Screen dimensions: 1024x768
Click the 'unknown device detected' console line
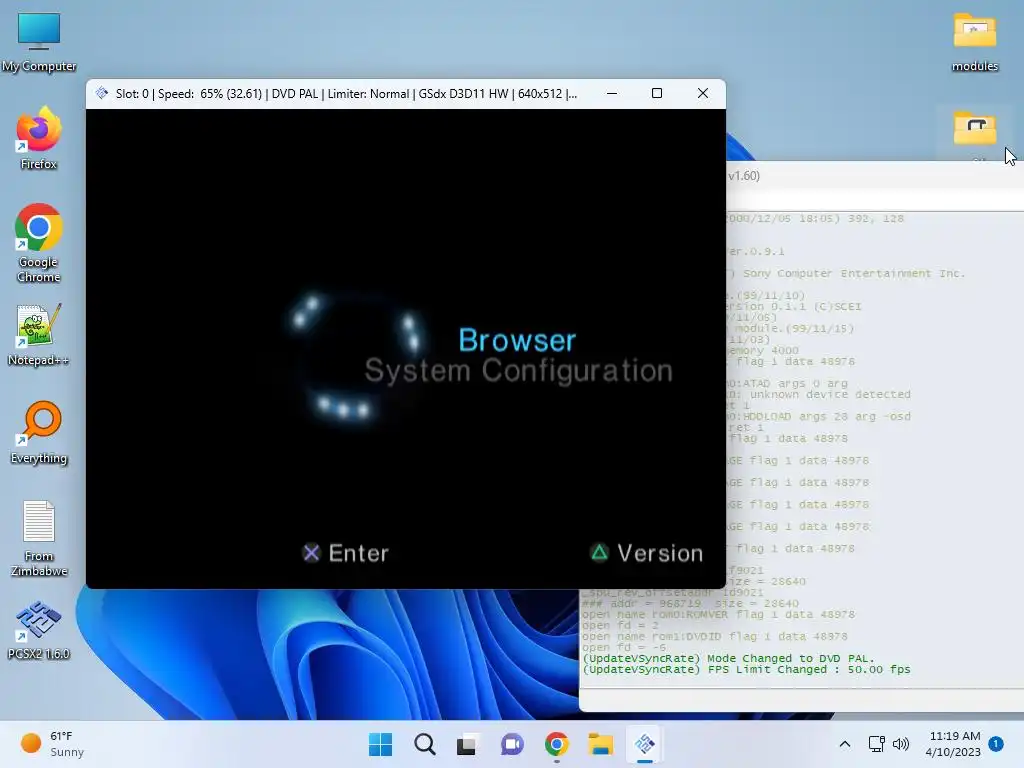click(819, 394)
